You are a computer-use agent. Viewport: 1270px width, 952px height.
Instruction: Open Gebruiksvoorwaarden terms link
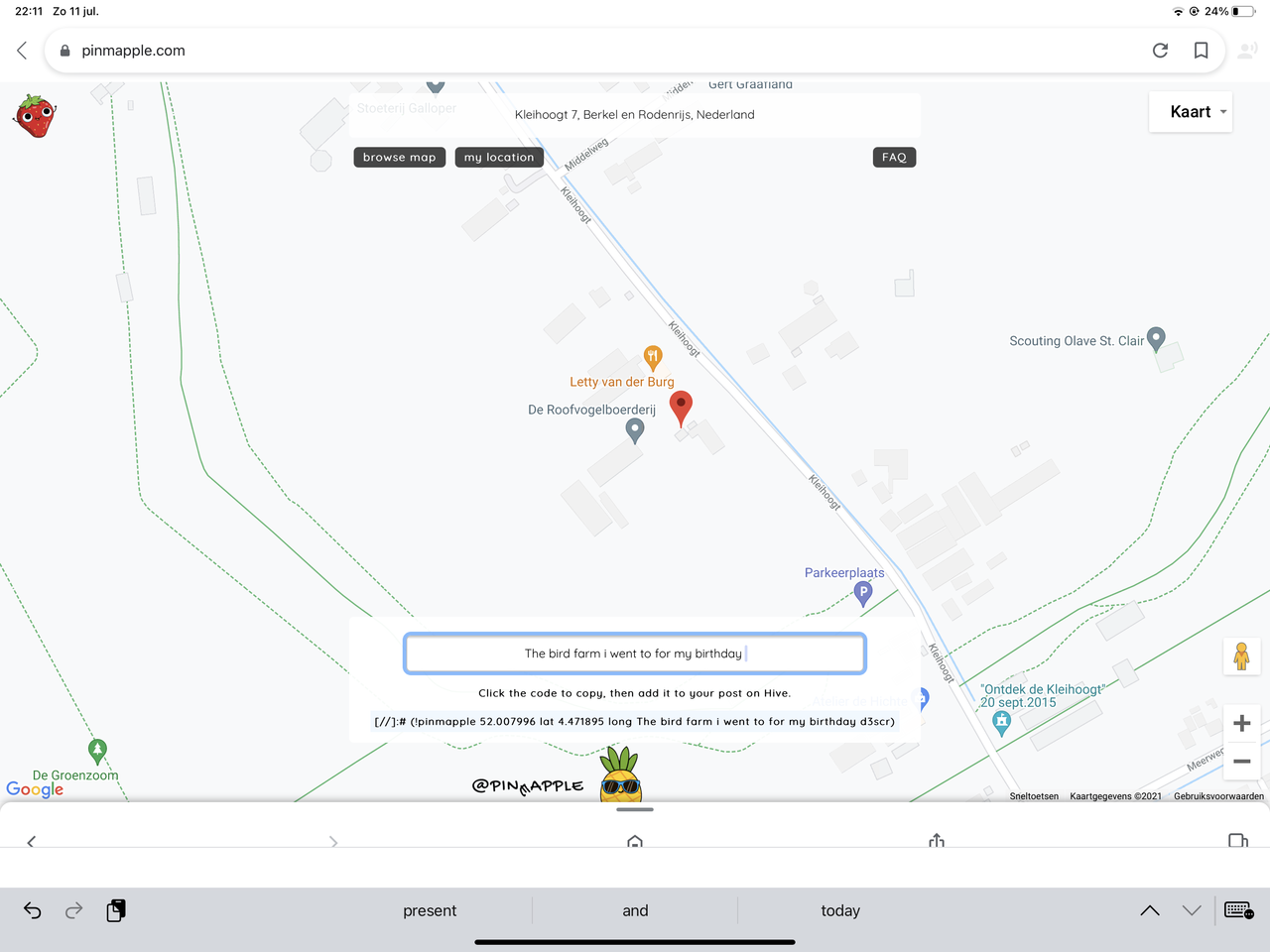(1218, 796)
